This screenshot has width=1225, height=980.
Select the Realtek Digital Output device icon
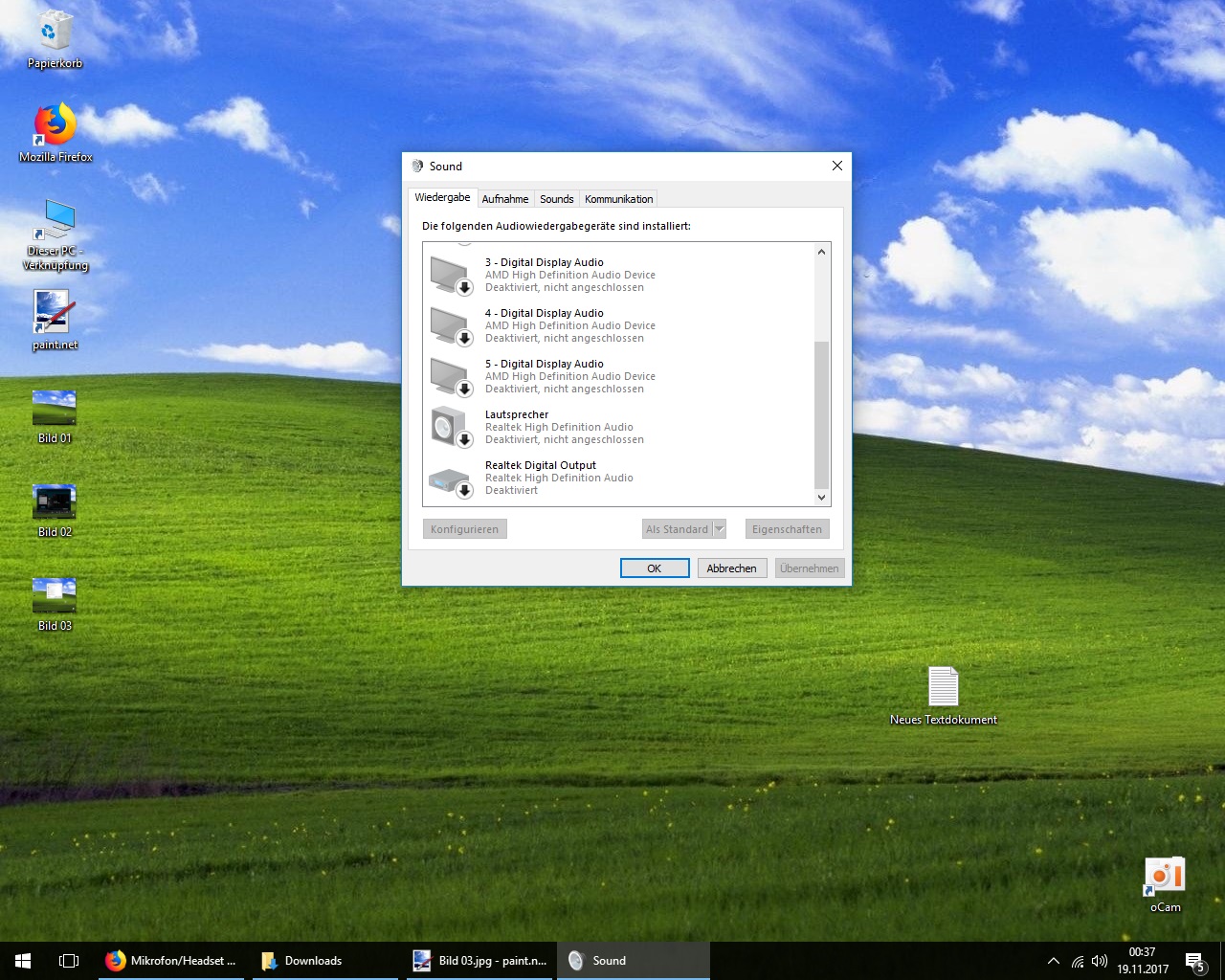[x=451, y=481]
